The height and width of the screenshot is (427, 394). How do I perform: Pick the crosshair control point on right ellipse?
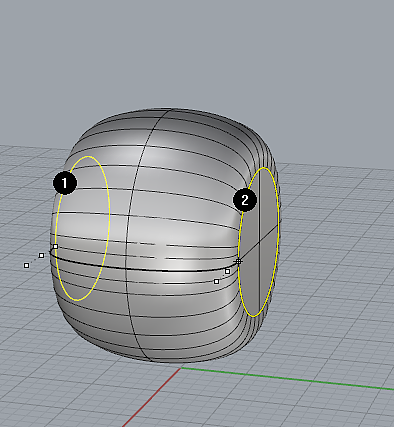[238, 262]
